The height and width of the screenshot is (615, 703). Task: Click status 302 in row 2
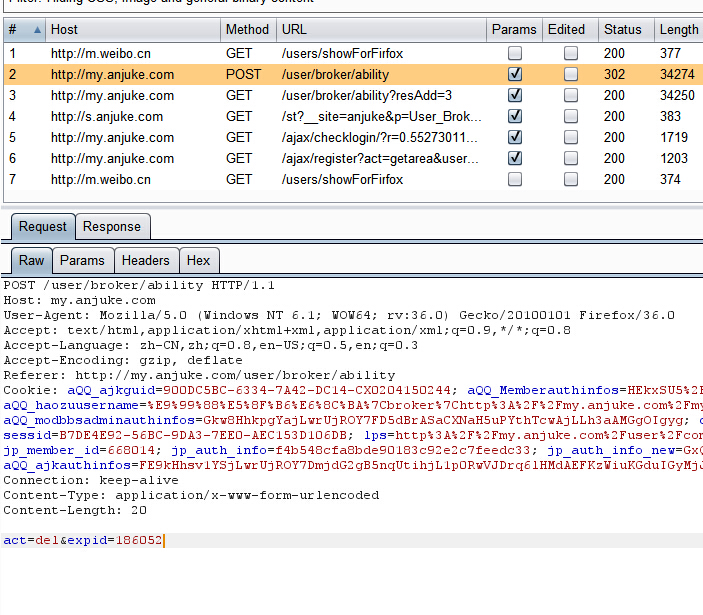(614, 74)
